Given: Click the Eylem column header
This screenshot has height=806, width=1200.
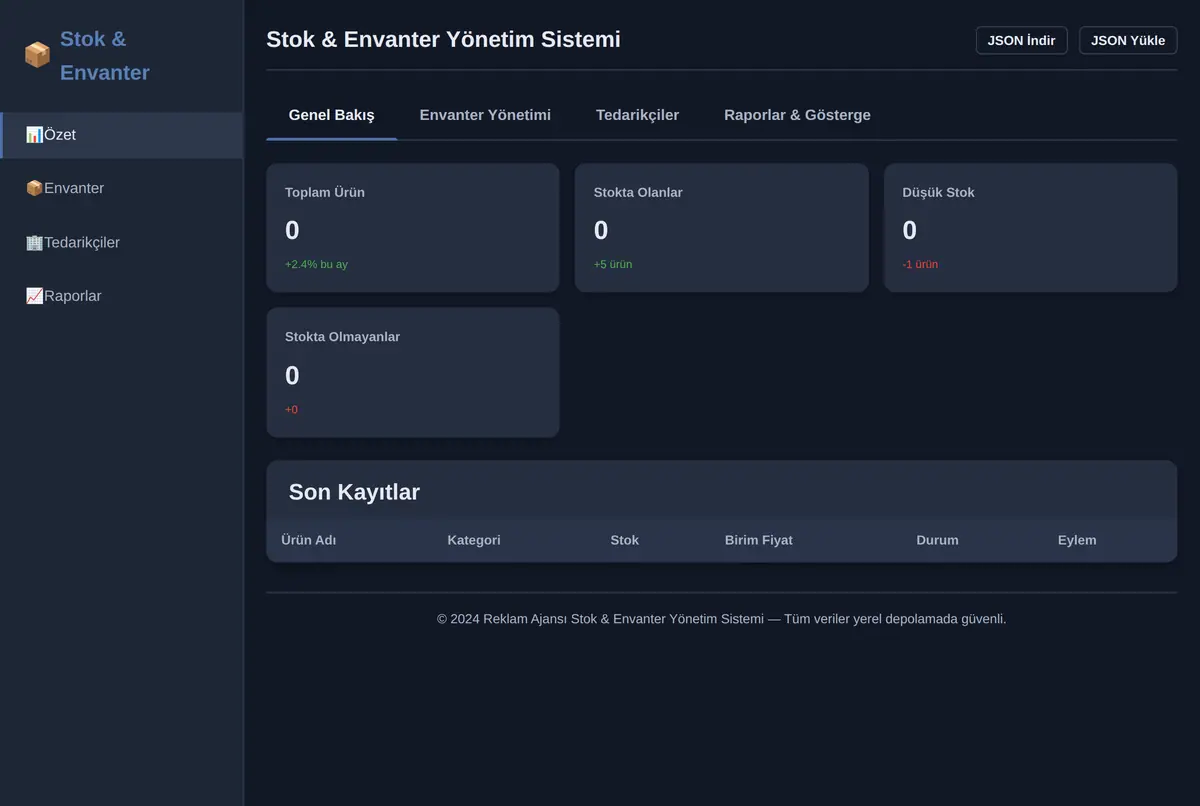Looking at the screenshot, I should (1077, 540).
